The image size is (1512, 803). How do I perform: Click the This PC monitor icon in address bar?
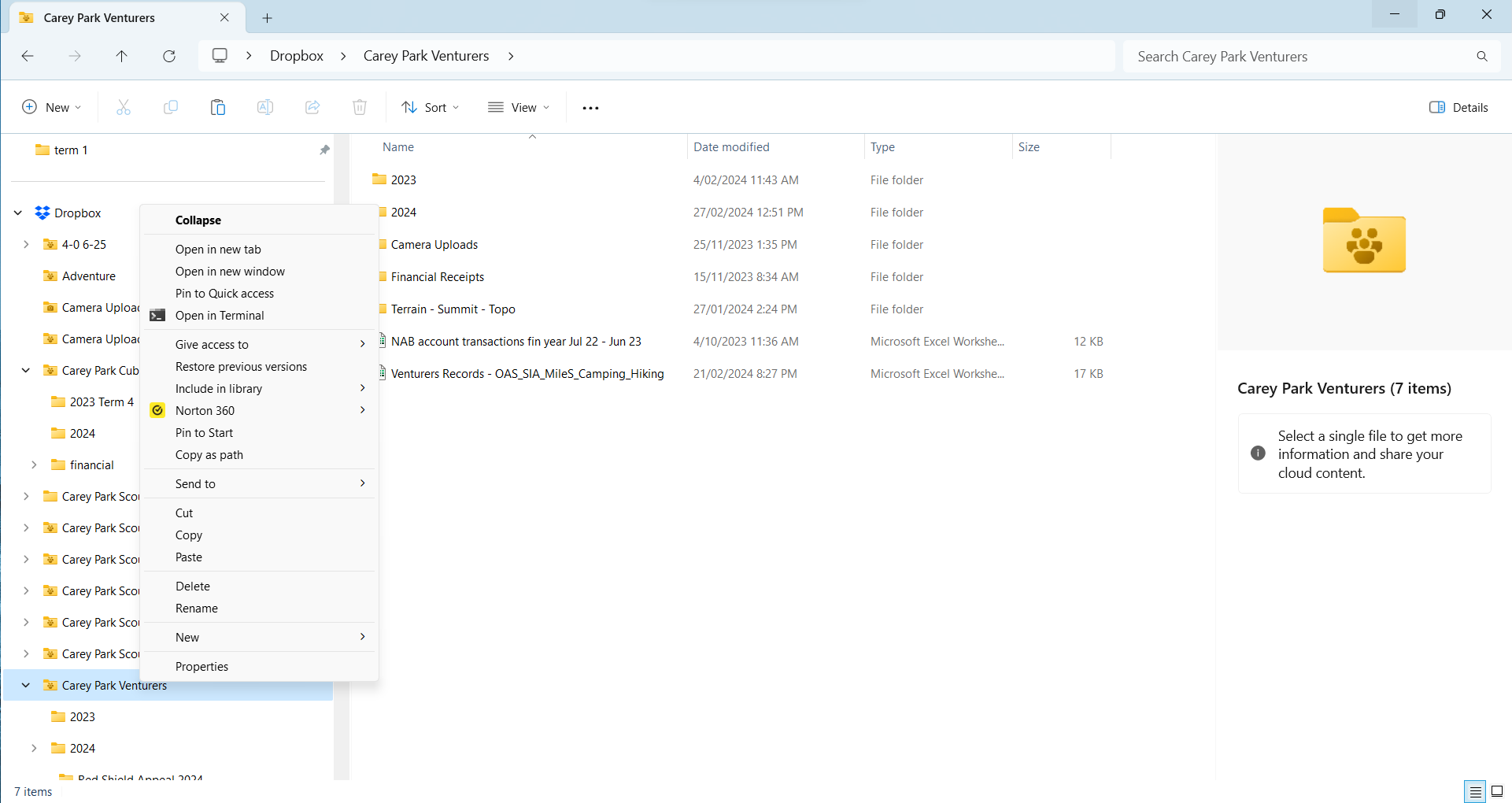point(220,56)
